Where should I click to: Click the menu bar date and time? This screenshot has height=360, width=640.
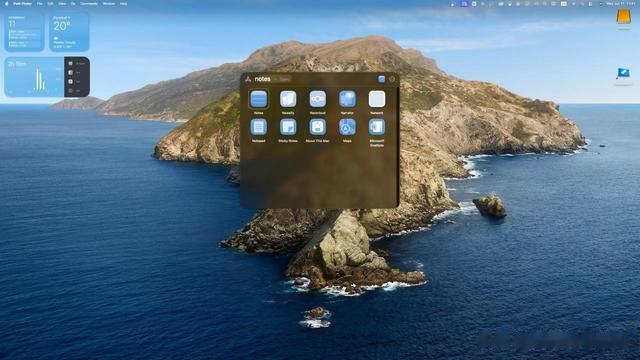pos(621,4)
